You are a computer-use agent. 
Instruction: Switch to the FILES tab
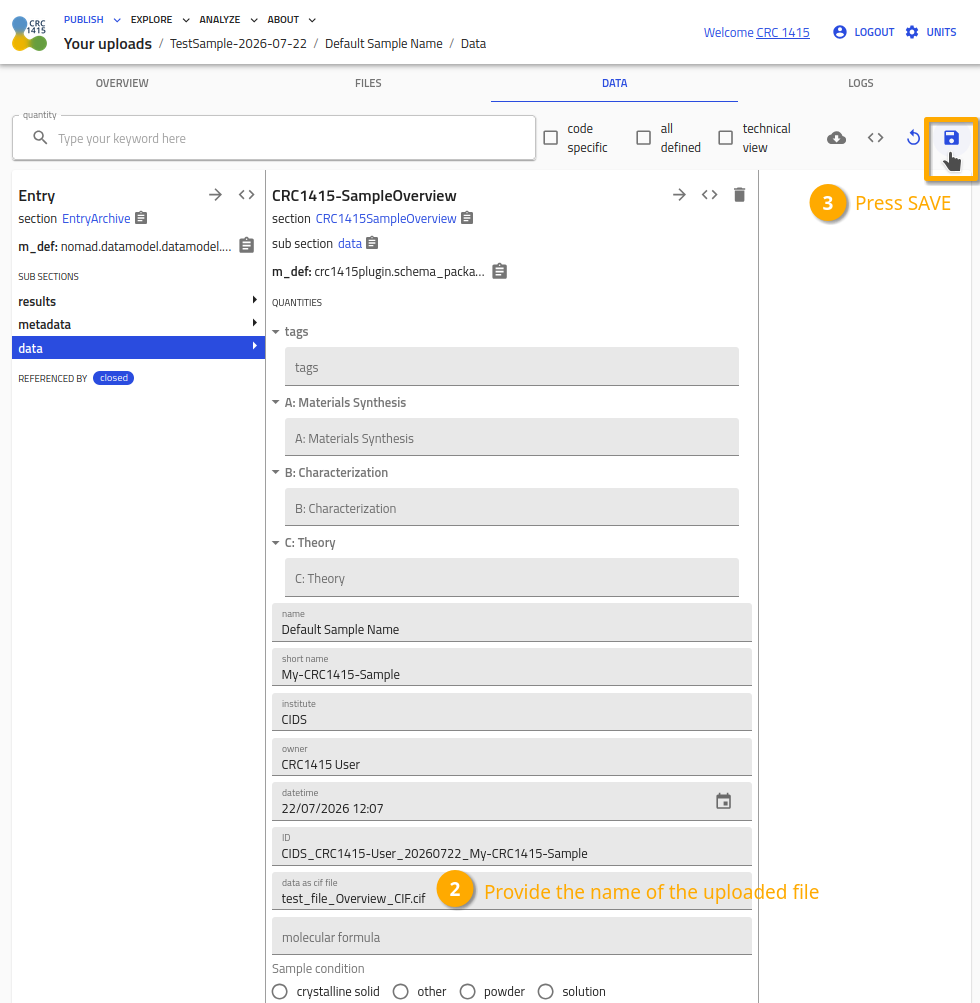[368, 83]
